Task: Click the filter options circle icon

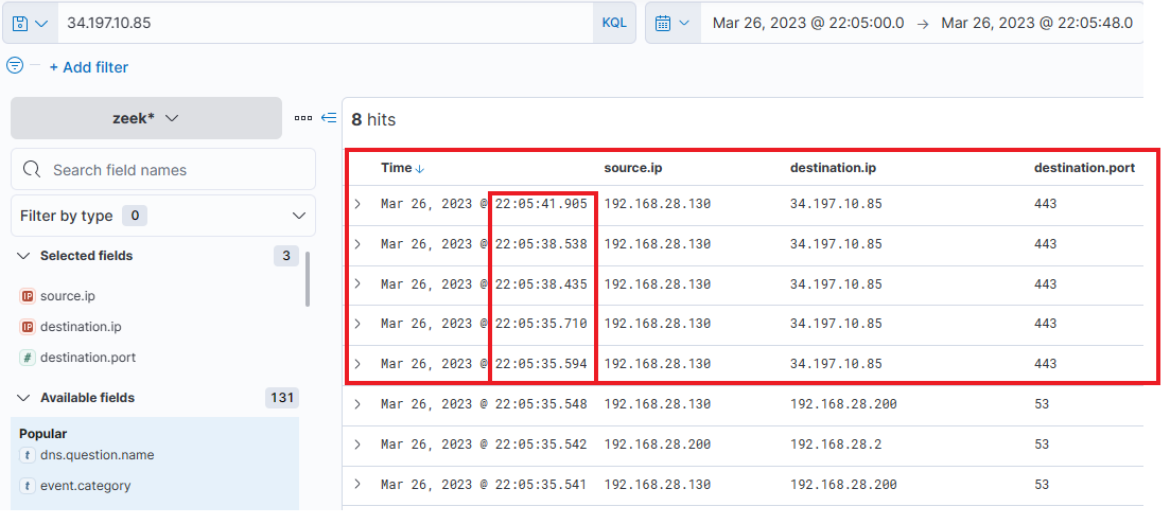Action: (15, 66)
